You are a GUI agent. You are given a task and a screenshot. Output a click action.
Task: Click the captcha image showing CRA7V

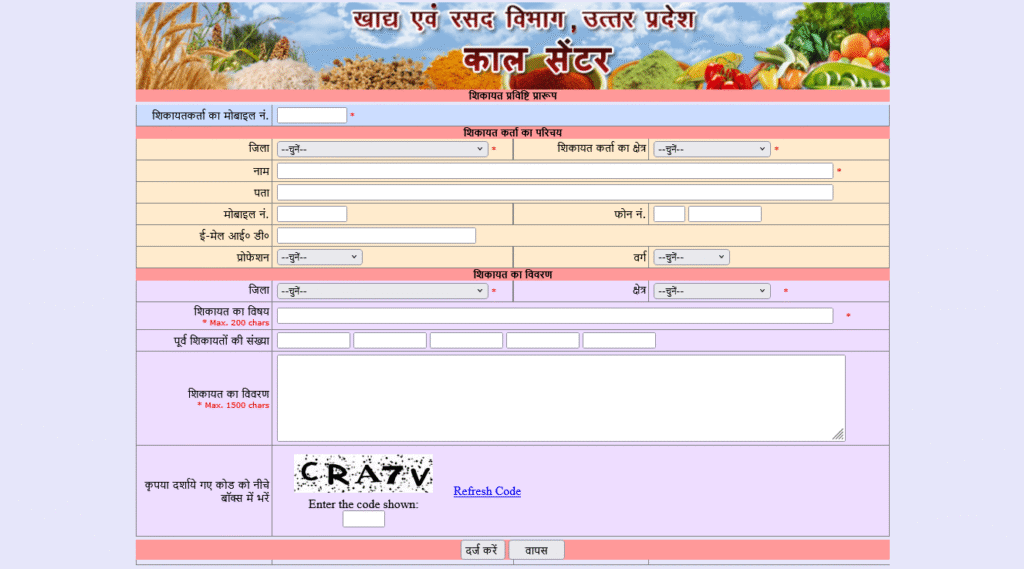tap(363, 474)
